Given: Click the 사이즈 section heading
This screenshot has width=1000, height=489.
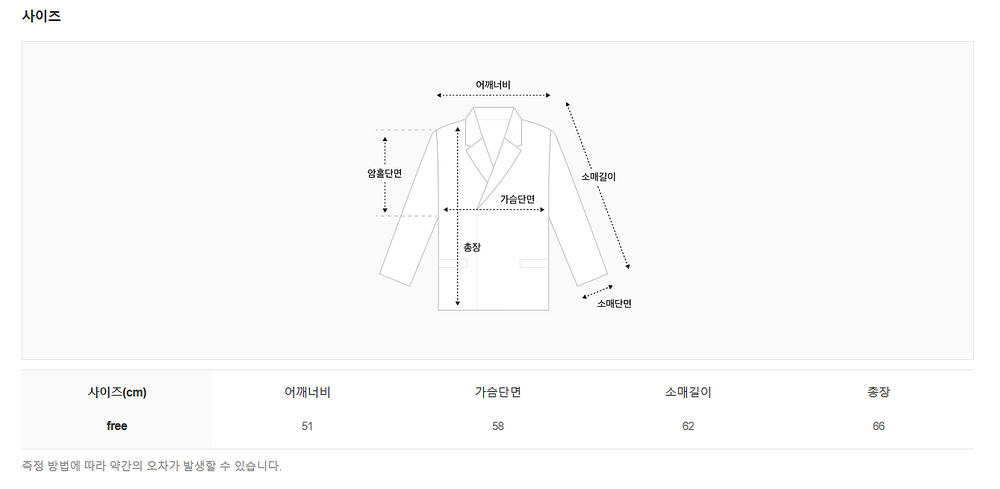Looking at the screenshot, I should pos(42,16).
